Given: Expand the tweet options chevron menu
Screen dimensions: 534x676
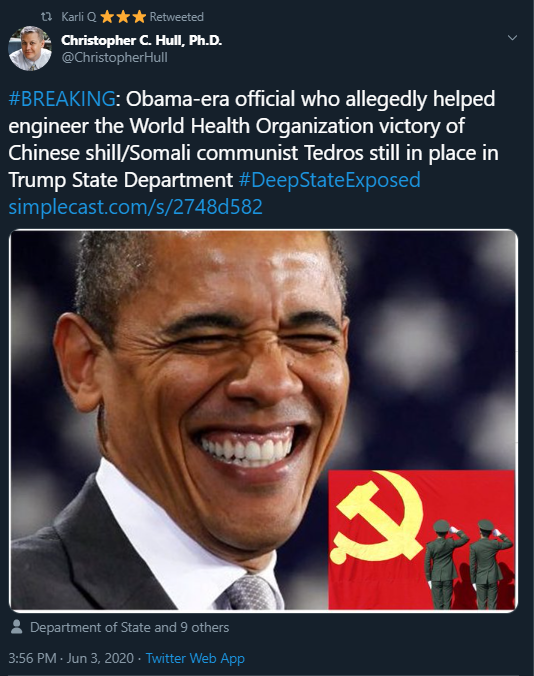Looking at the screenshot, I should point(512,38).
